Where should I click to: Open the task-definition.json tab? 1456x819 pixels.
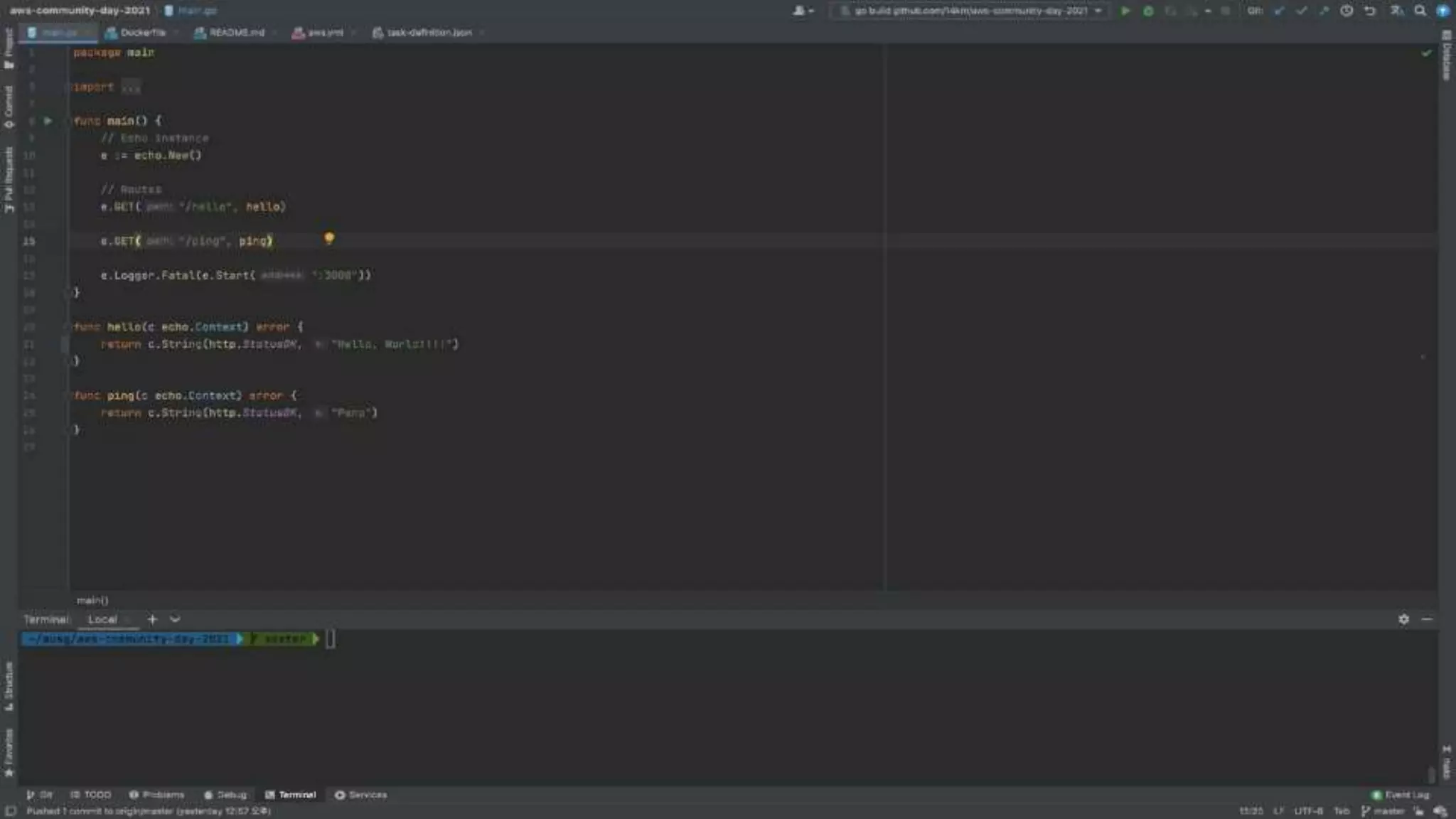[x=428, y=33]
